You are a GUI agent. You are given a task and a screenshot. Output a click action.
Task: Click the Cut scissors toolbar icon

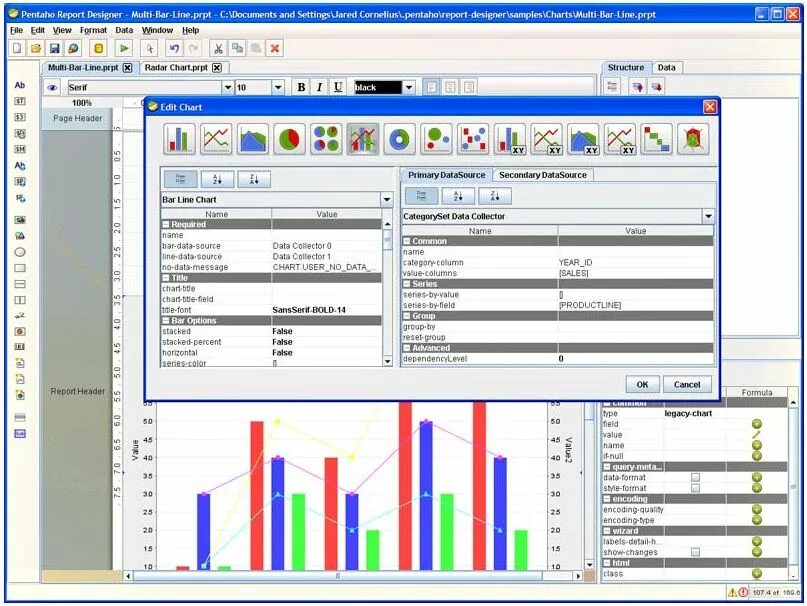coord(218,46)
